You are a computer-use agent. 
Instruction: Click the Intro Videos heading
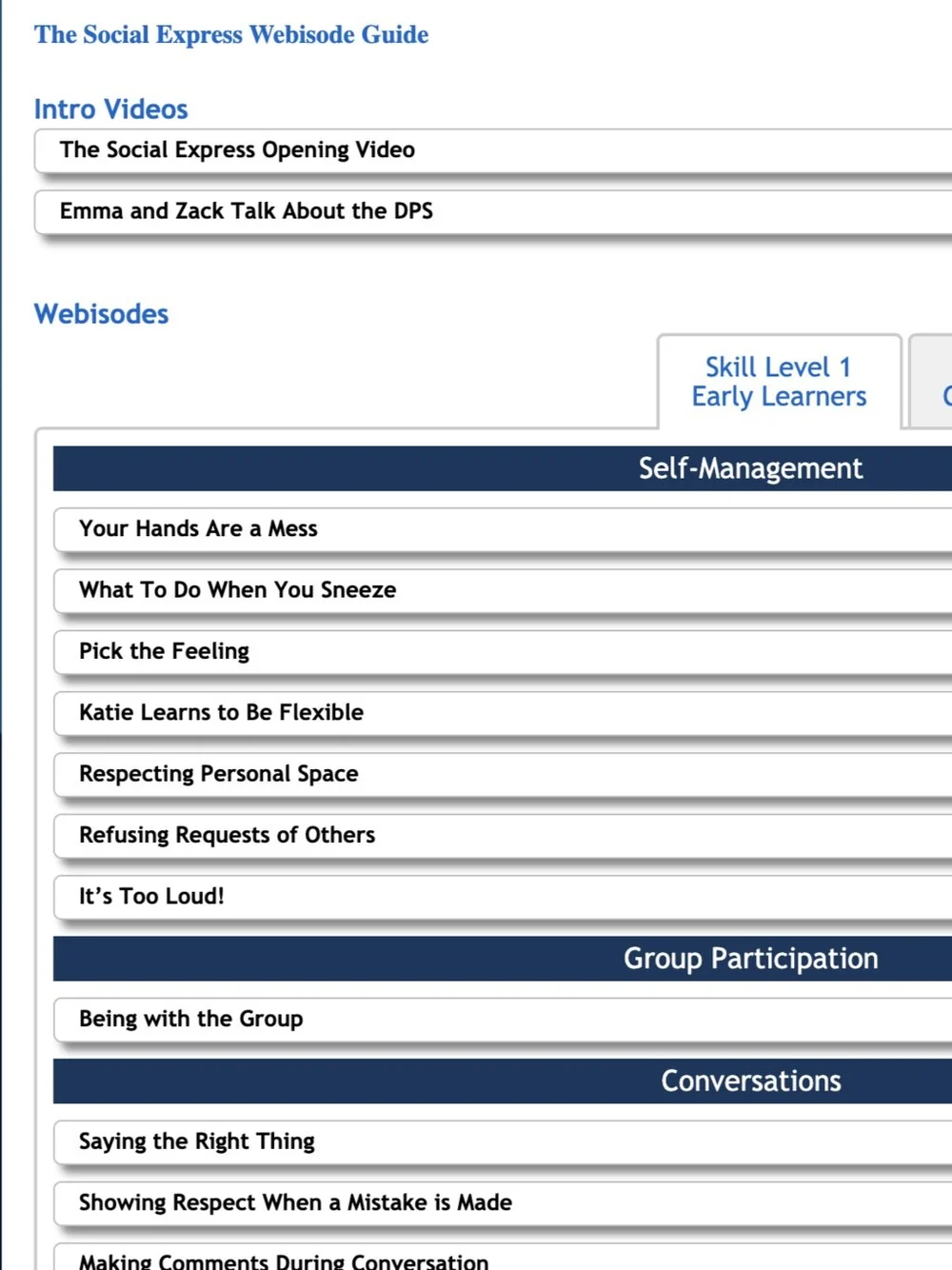pyautogui.click(x=111, y=109)
